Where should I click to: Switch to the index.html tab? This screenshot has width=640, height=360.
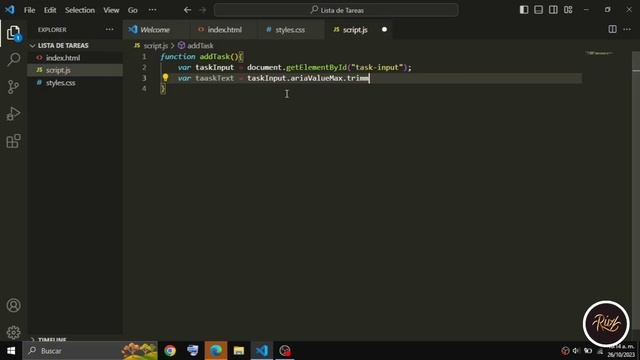[x=224, y=30]
